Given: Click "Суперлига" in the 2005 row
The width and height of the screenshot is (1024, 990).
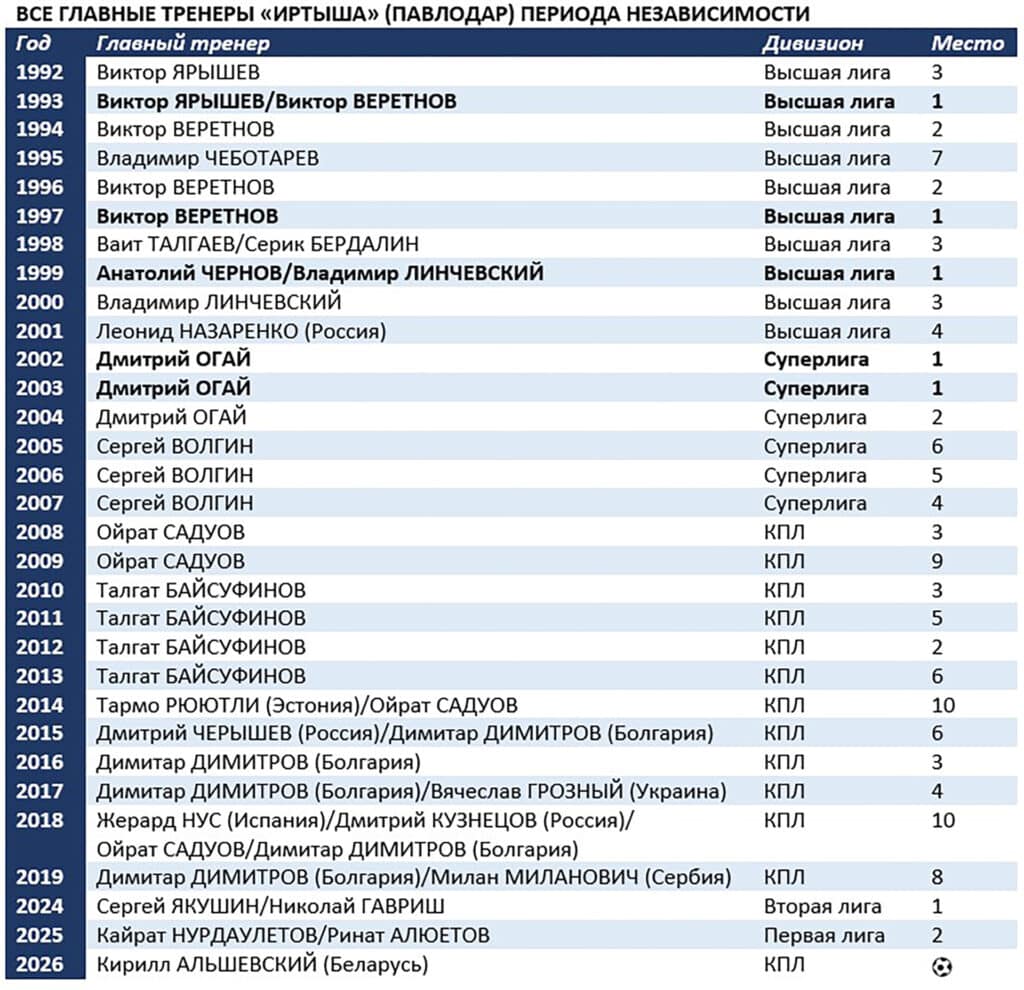Looking at the screenshot, I should (815, 446).
